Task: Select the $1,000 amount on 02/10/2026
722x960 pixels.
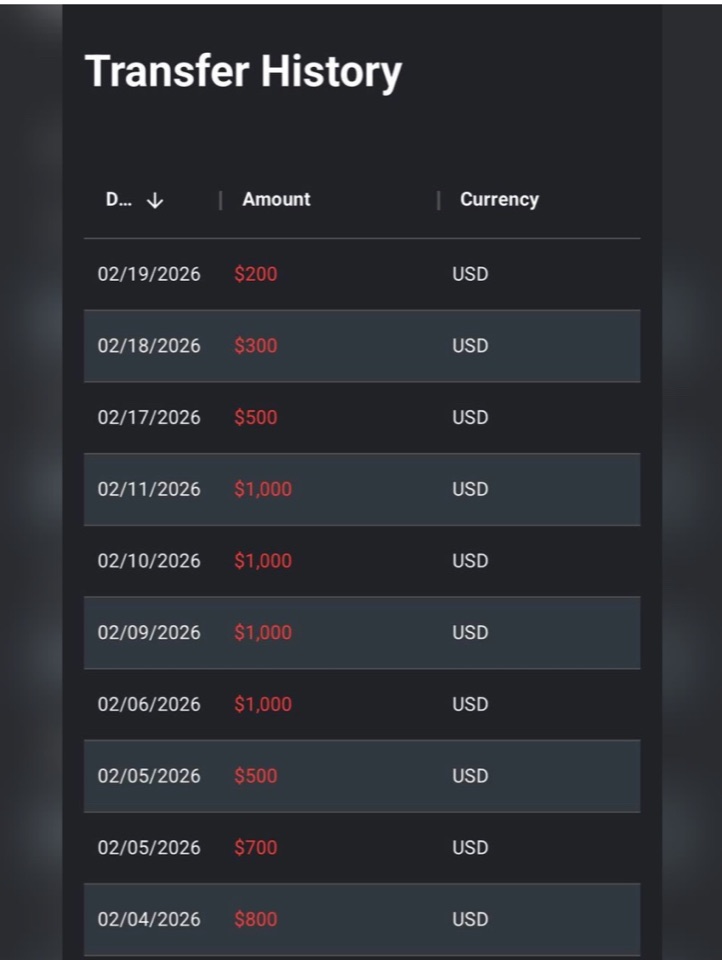Action: 263,561
